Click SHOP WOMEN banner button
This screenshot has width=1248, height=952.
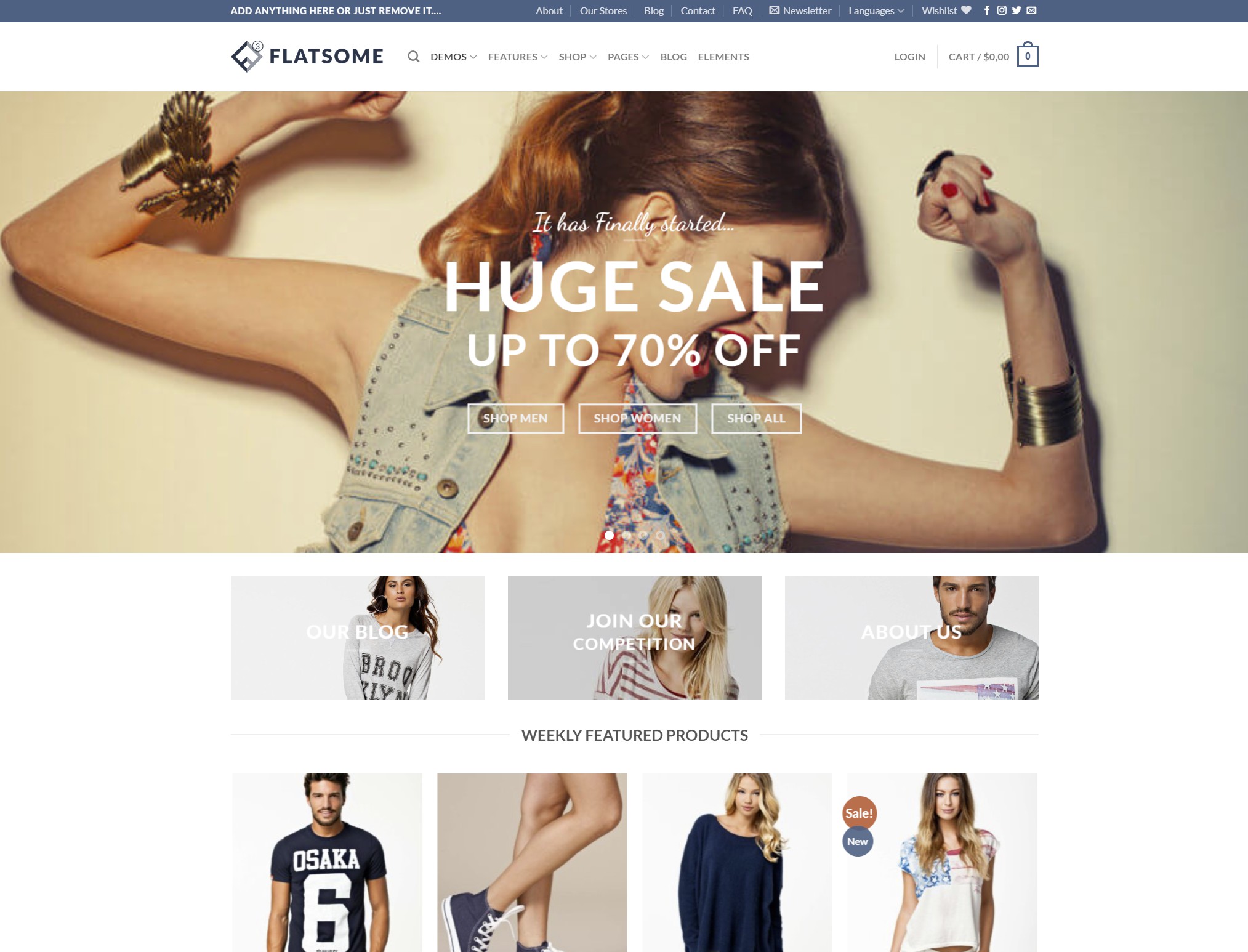coord(636,418)
